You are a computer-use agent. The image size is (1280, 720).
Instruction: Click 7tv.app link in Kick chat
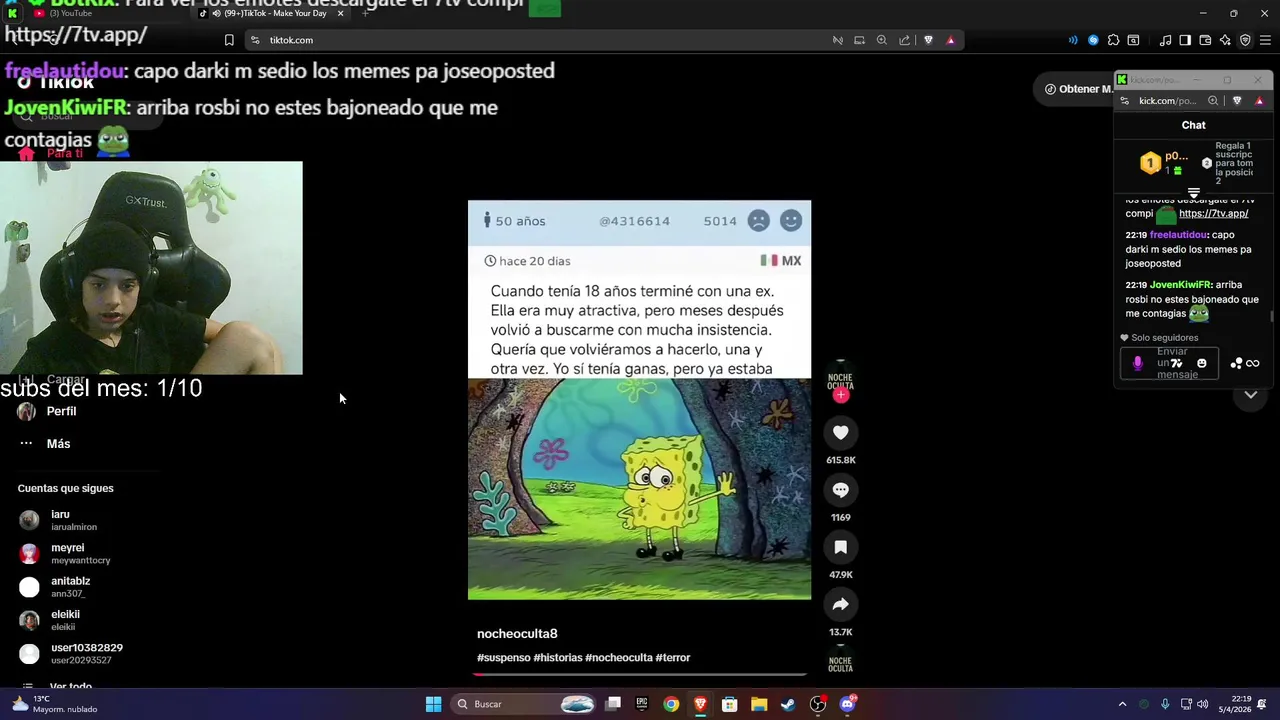click(x=1213, y=213)
